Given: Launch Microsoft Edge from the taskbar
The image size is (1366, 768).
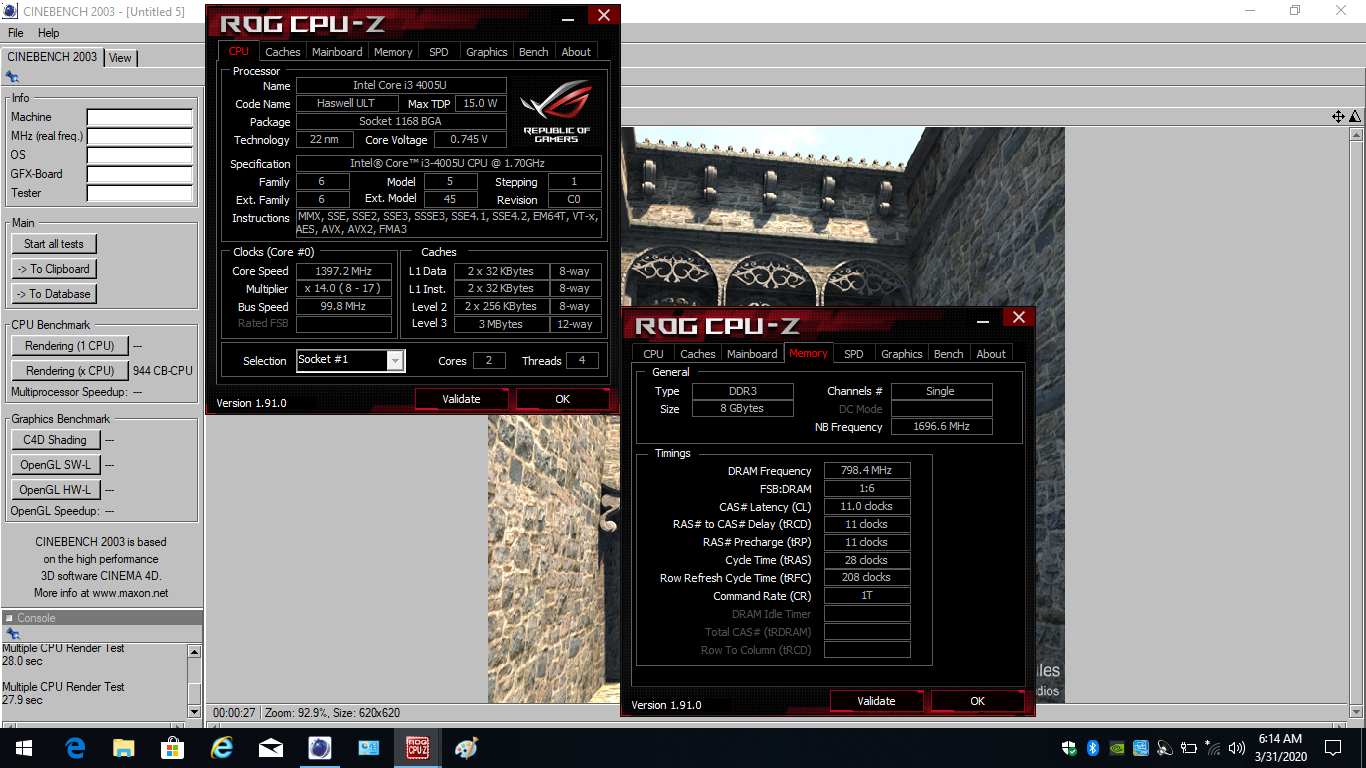Looking at the screenshot, I should tap(75, 747).
